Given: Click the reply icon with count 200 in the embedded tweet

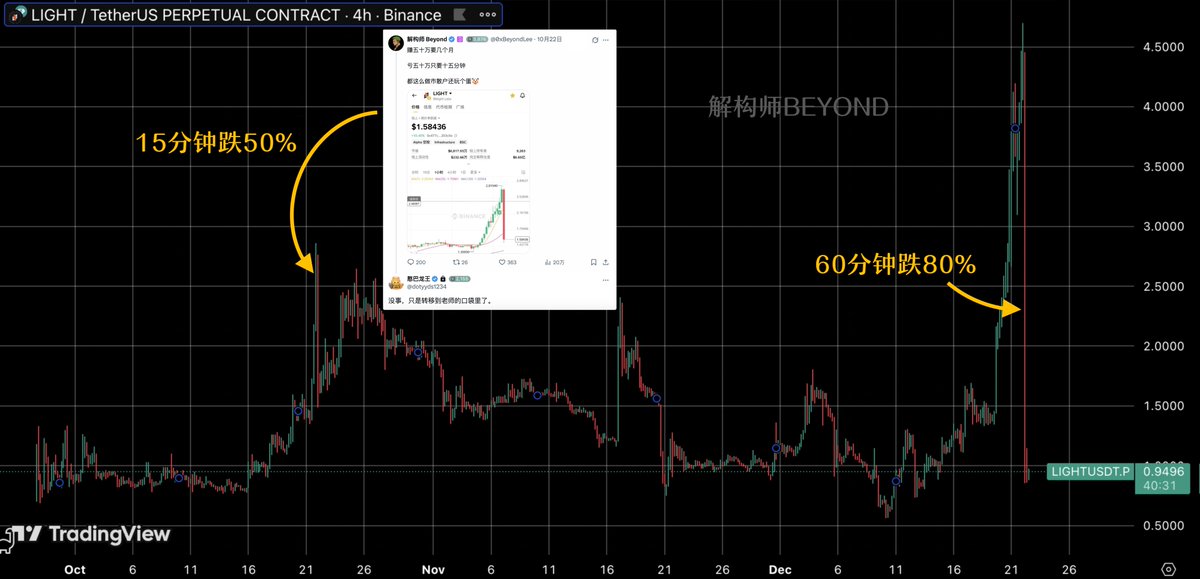Looking at the screenshot, I should click(410, 262).
